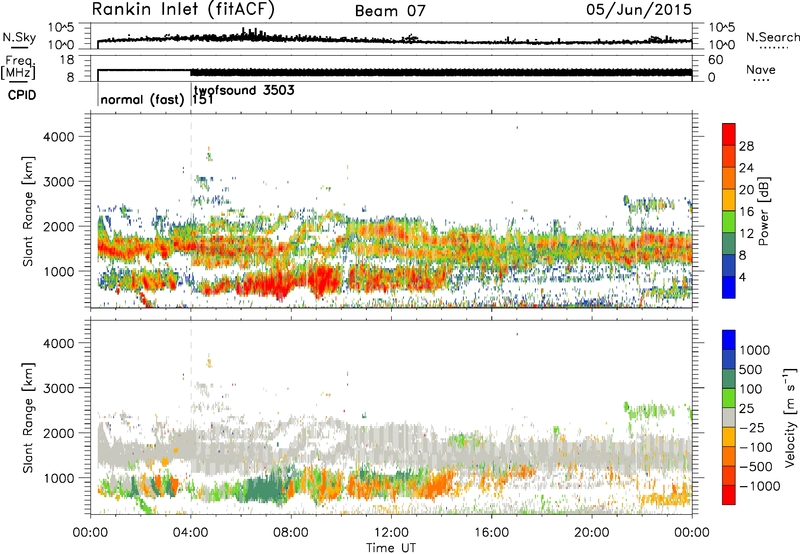
Task: Click the '4000' tick in the velocity panel
Action: click(x=58, y=343)
